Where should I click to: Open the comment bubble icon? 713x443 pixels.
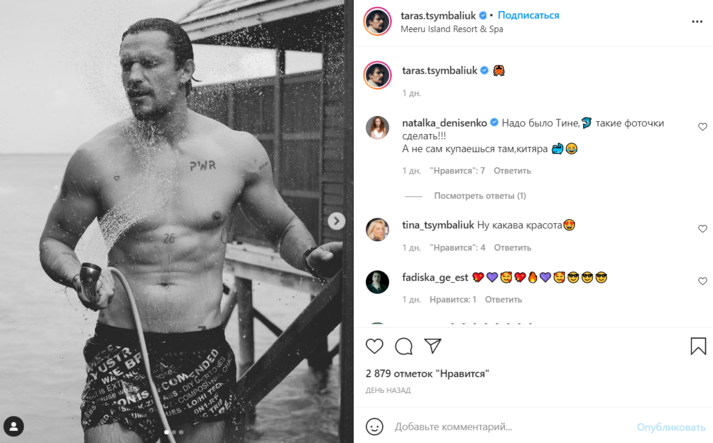(403, 346)
